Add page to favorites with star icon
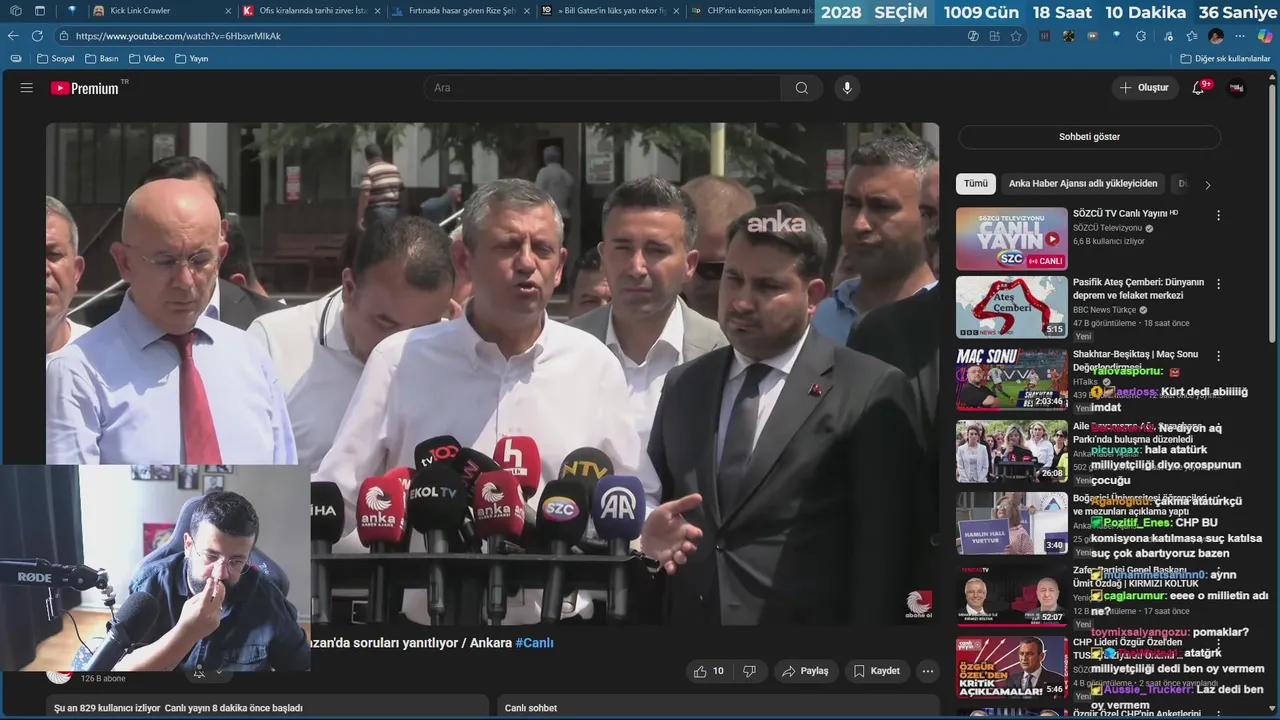The width and height of the screenshot is (1280, 720). tap(1016, 36)
